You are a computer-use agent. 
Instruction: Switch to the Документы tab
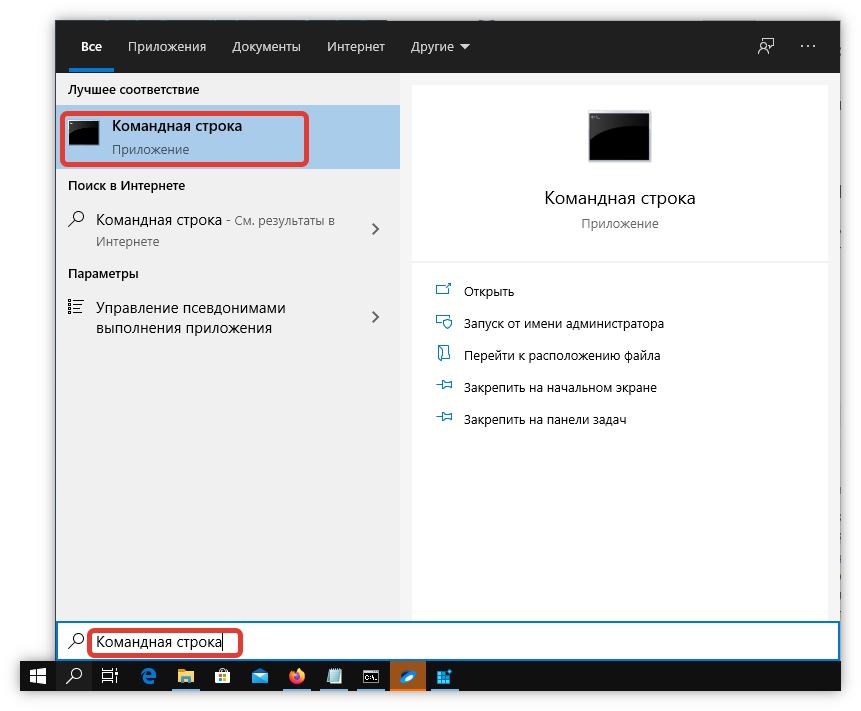click(x=266, y=47)
